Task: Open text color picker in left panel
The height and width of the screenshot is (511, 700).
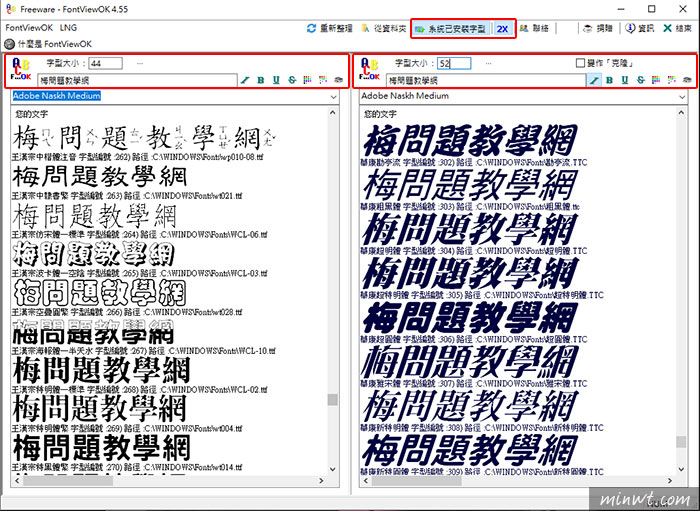Action: pyautogui.click(x=307, y=80)
